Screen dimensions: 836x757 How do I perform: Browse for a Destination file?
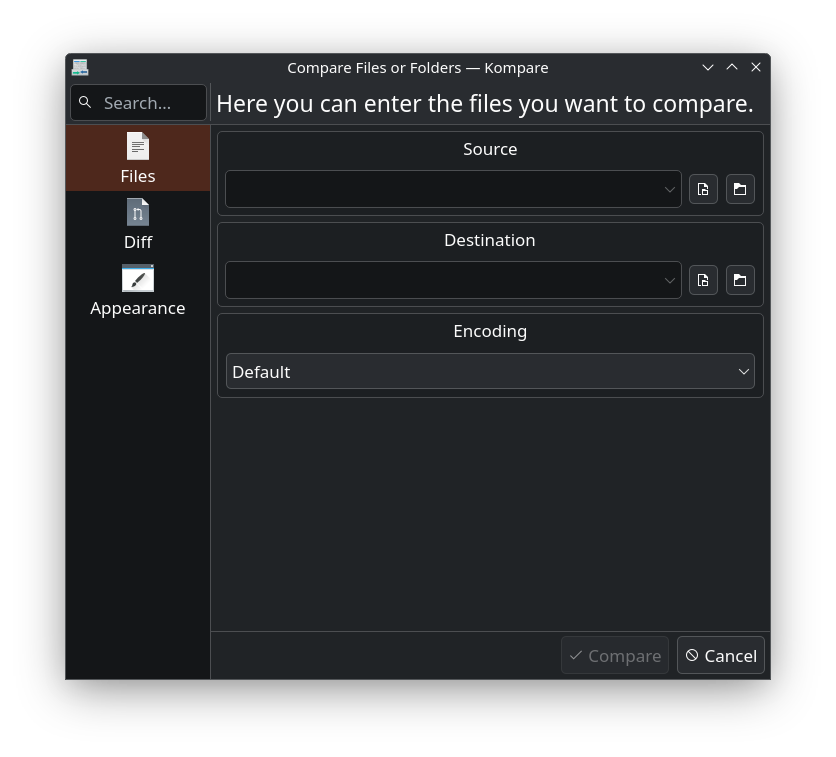[703, 280]
